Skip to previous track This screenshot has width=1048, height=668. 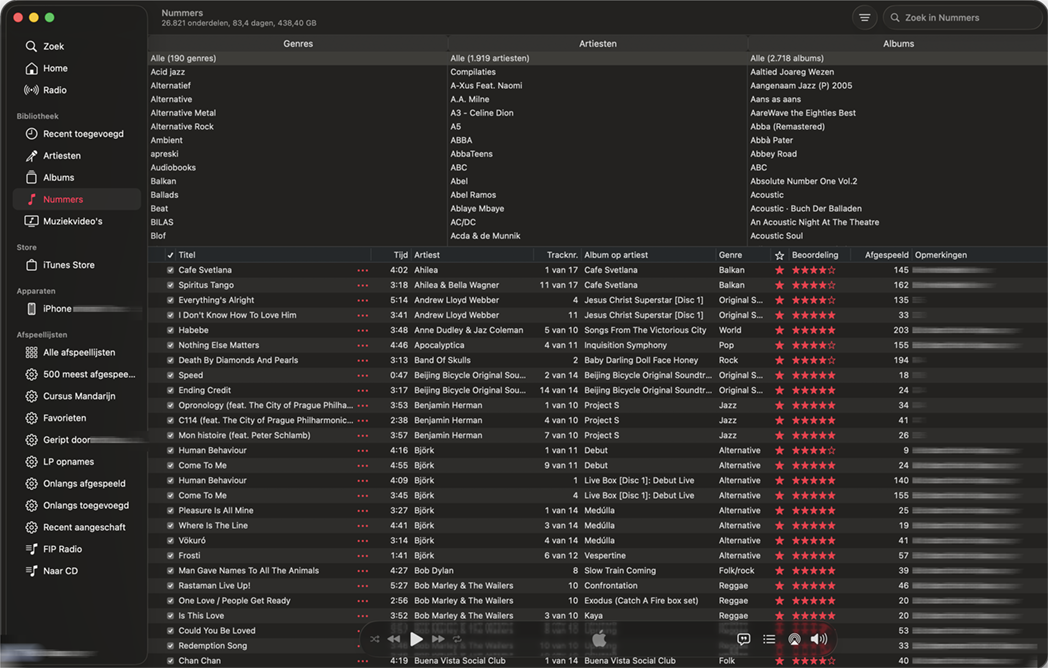394,639
